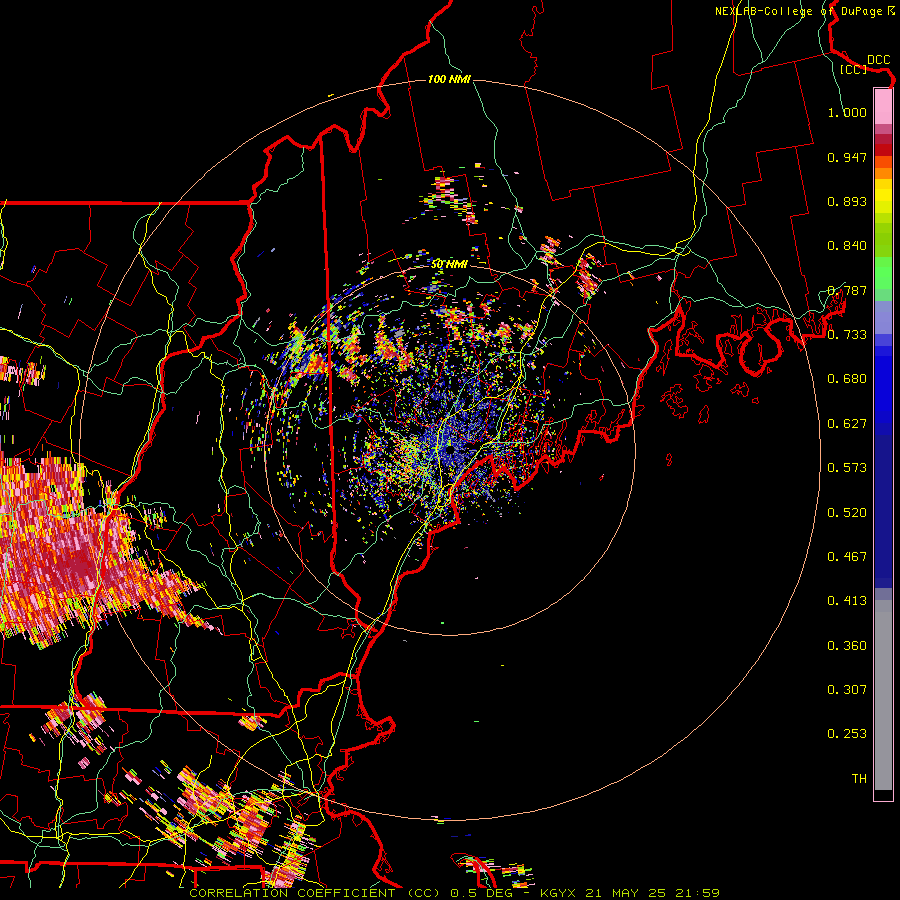Pick the dark navy band near 0.520
The image size is (900, 900).
click(883, 511)
